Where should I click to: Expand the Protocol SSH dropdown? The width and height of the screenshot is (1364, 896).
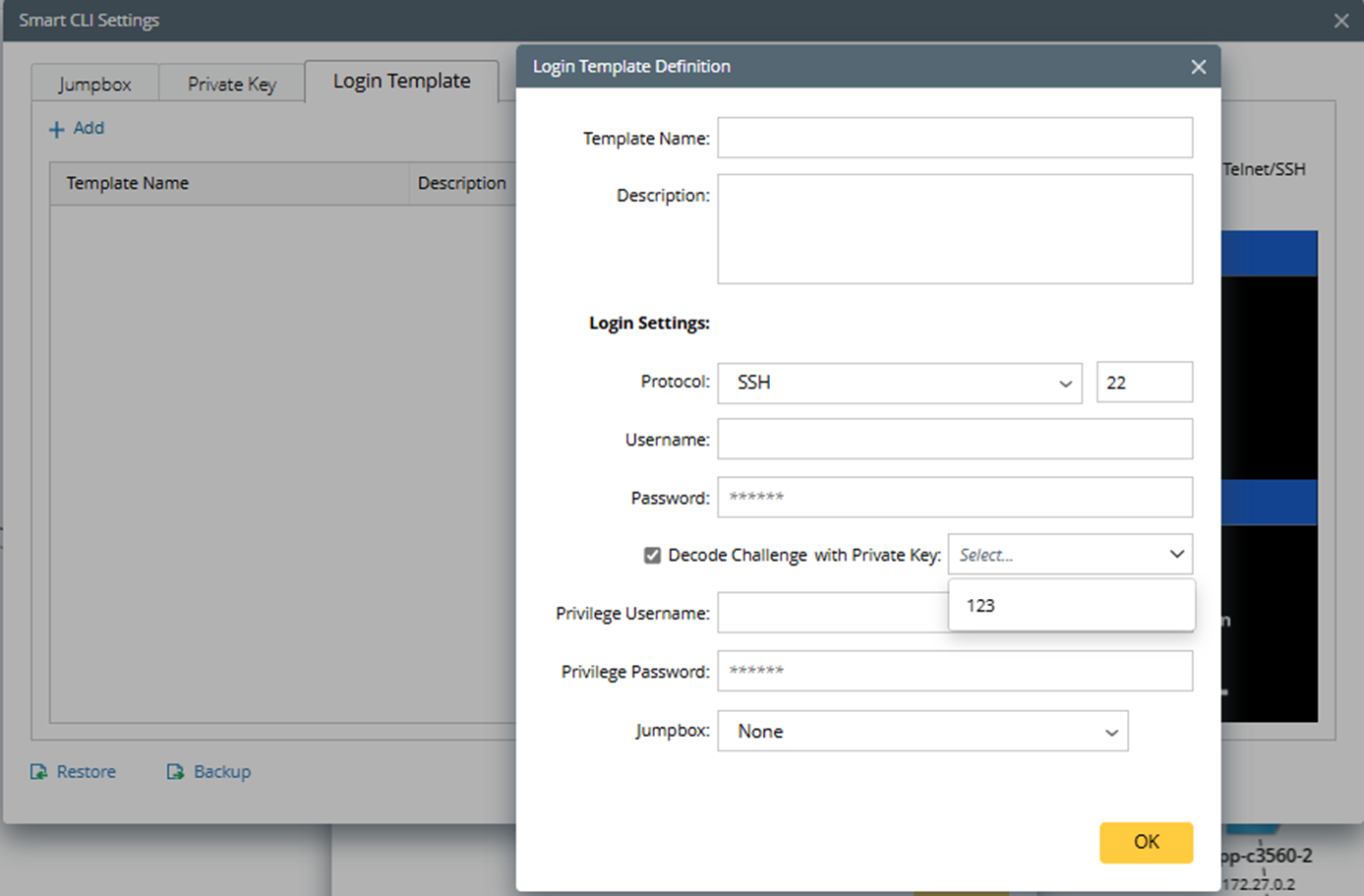899,383
